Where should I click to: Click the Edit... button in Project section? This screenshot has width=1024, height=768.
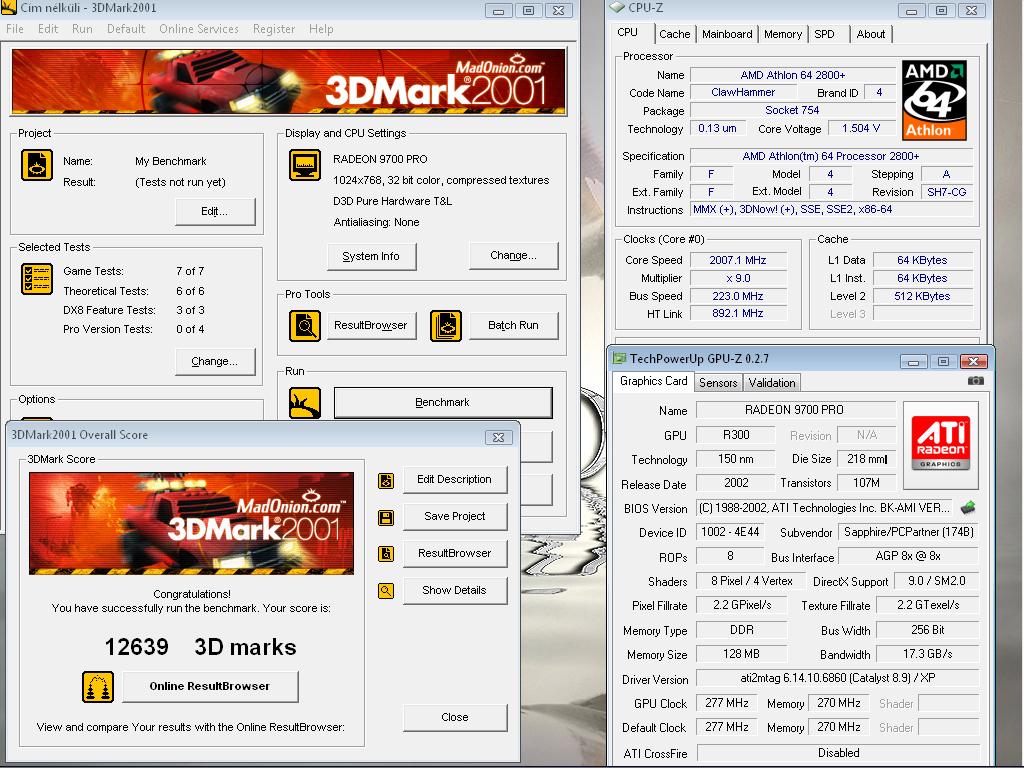(x=215, y=212)
